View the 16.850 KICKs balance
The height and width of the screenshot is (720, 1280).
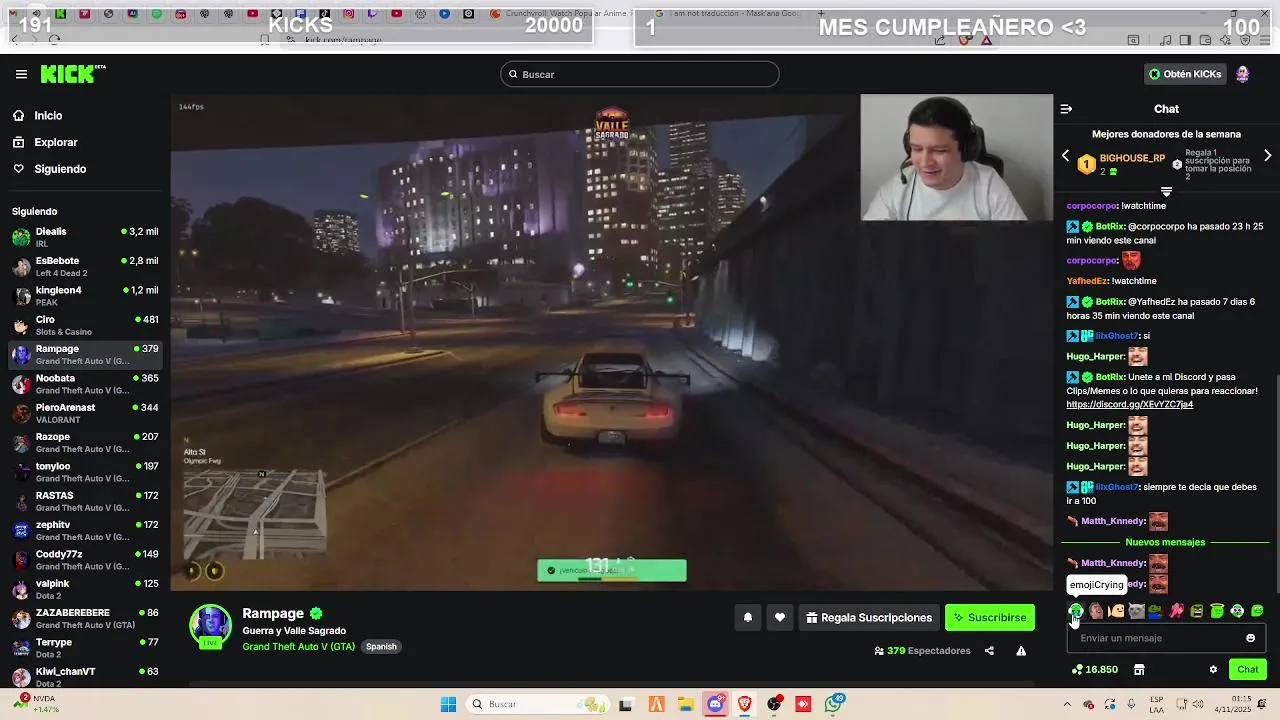(1095, 669)
